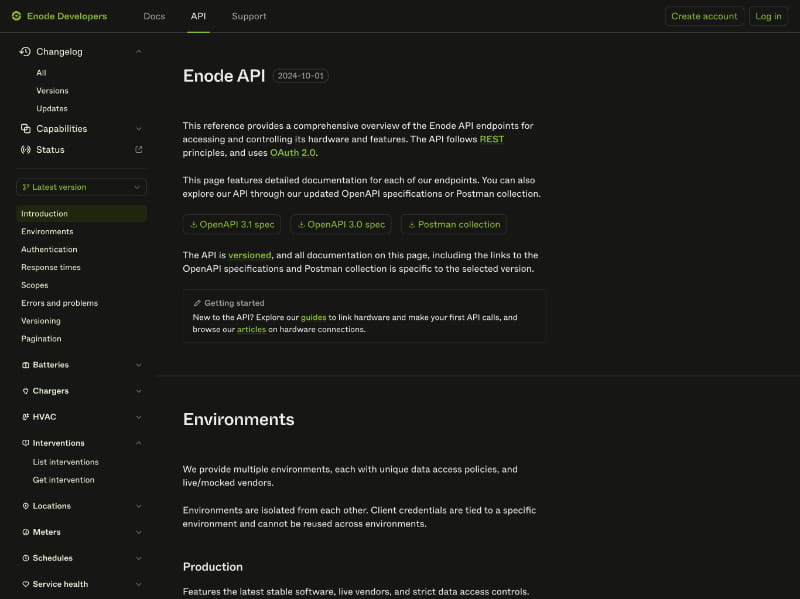Click the Production subheading
Viewport: 800px width, 599px height.
[x=213, y=567]
